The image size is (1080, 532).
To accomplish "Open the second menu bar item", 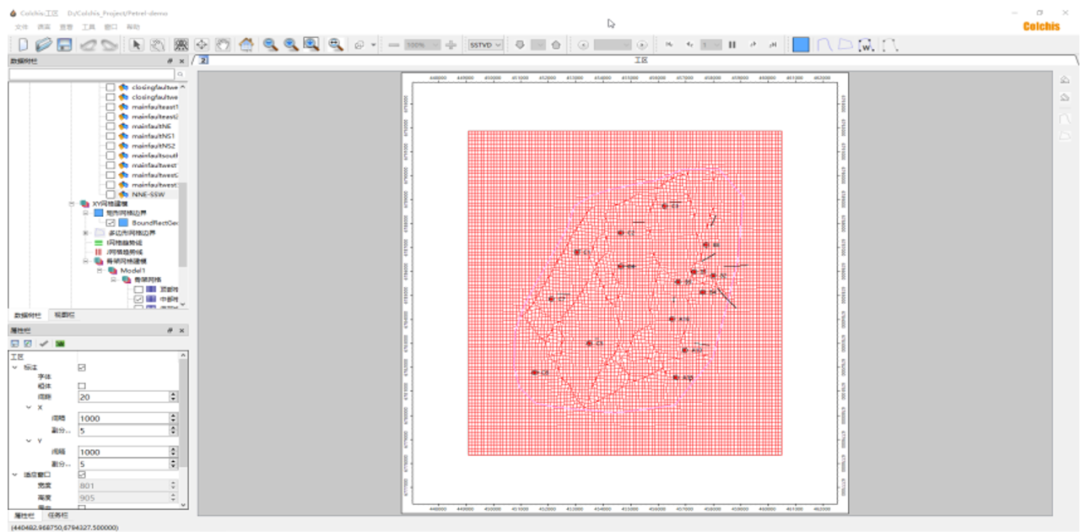I will (44, 26).
